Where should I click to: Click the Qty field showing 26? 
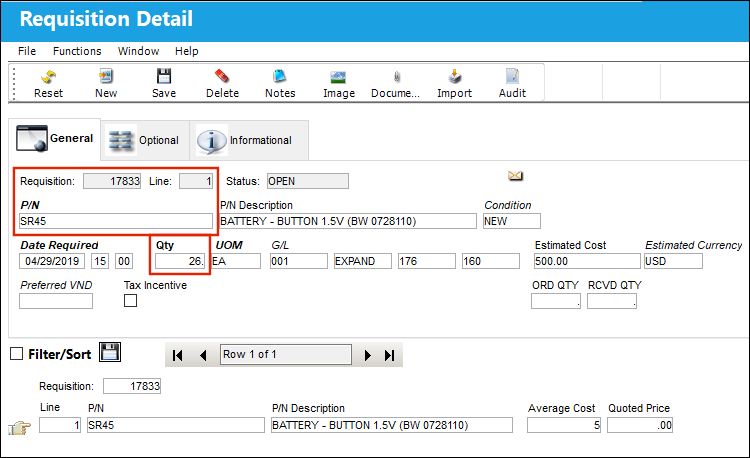pyautogui.click(x=180, y=261)
